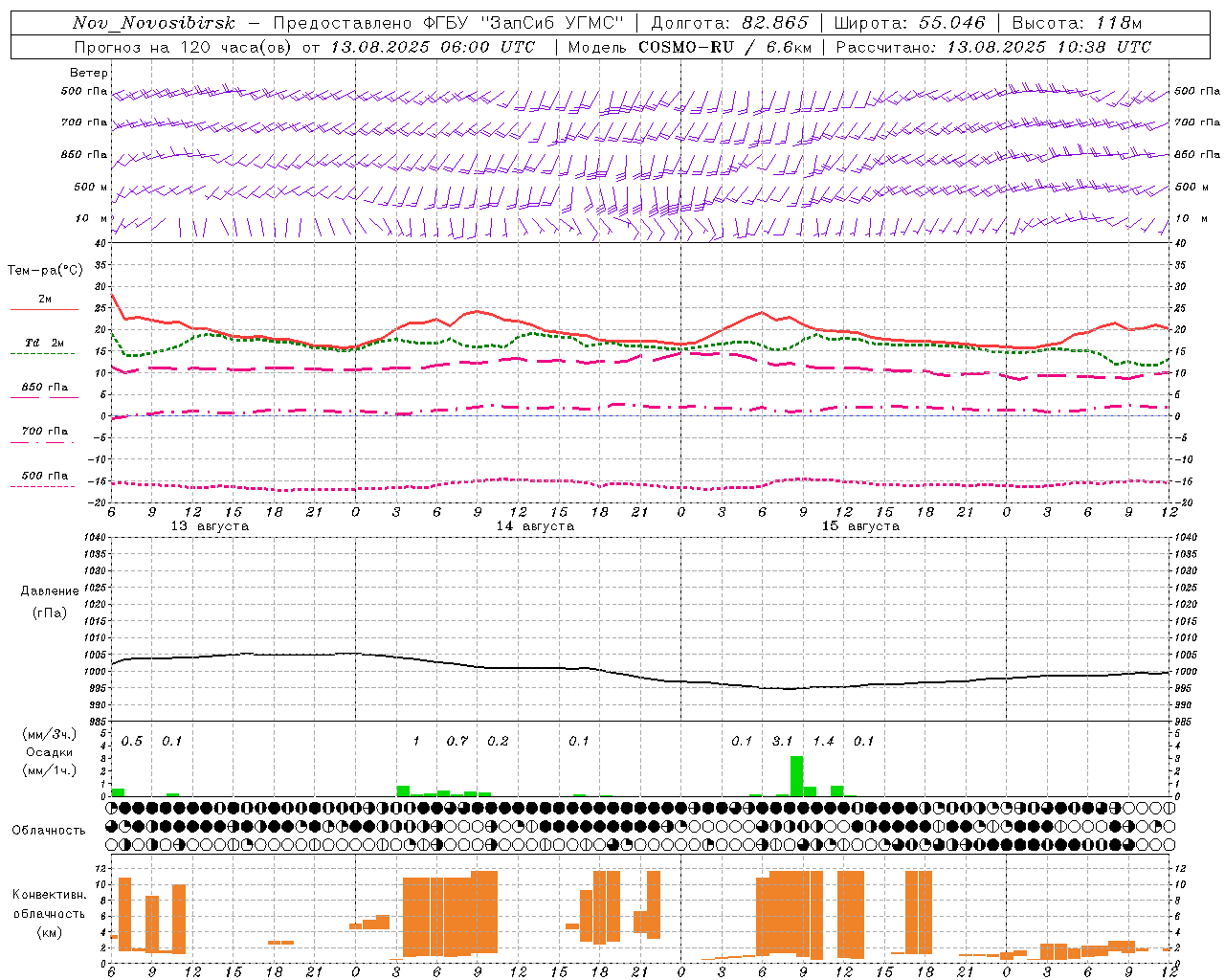Click the date label "15 августа"
Screen dimensions: 1225x980
pos(860,526)
